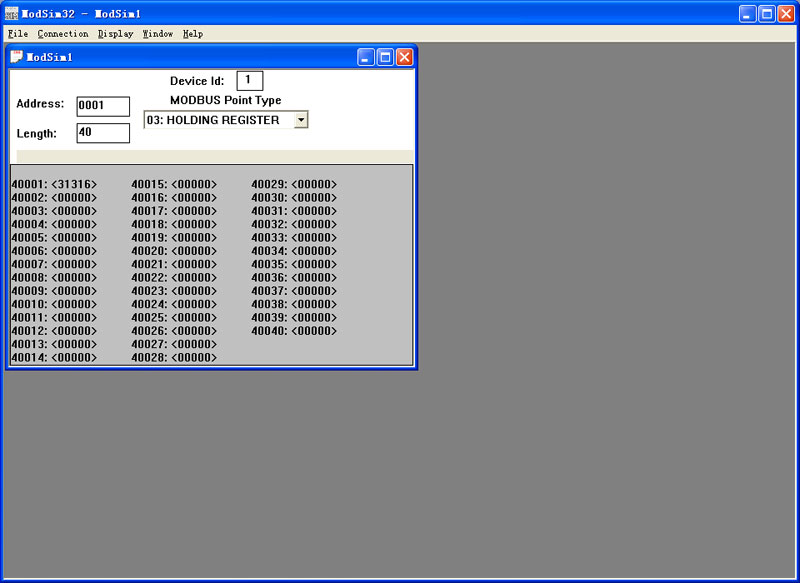
Task: Close the ModSim1 child window
Action: tap(405, 57)
